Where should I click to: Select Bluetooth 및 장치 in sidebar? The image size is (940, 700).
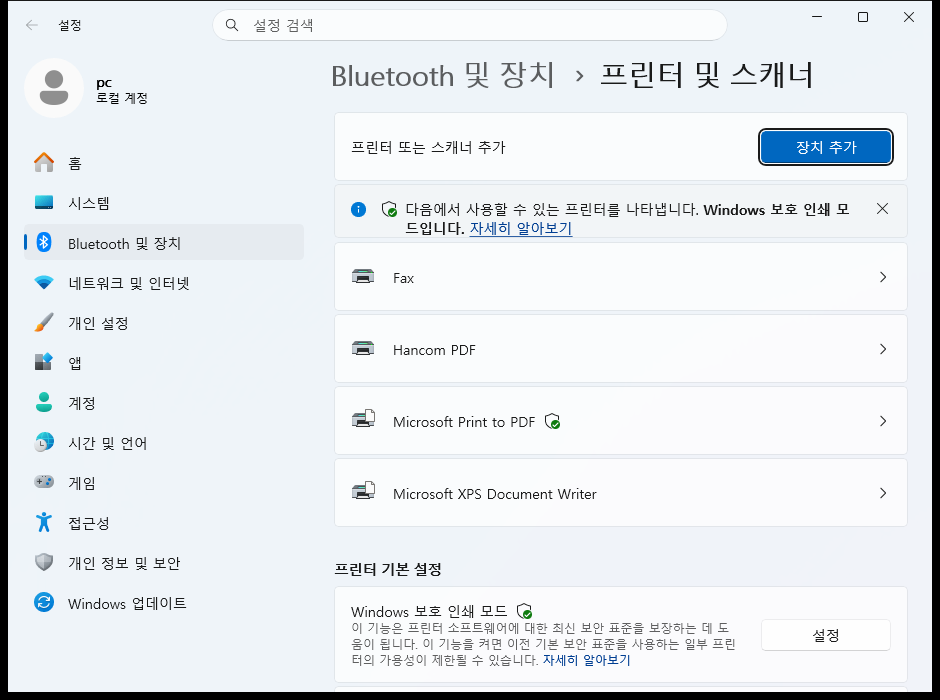coord(164,242)
